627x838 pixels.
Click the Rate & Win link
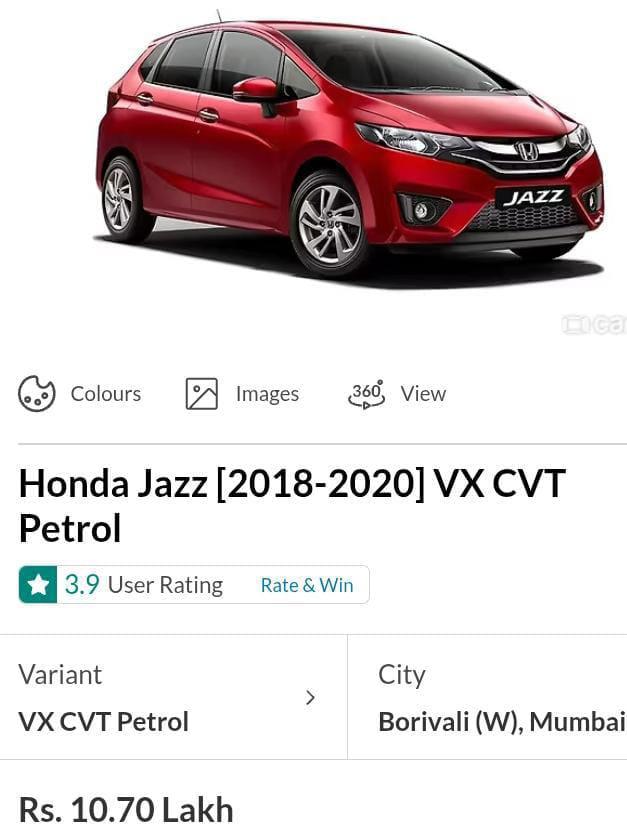pos(307,585)
